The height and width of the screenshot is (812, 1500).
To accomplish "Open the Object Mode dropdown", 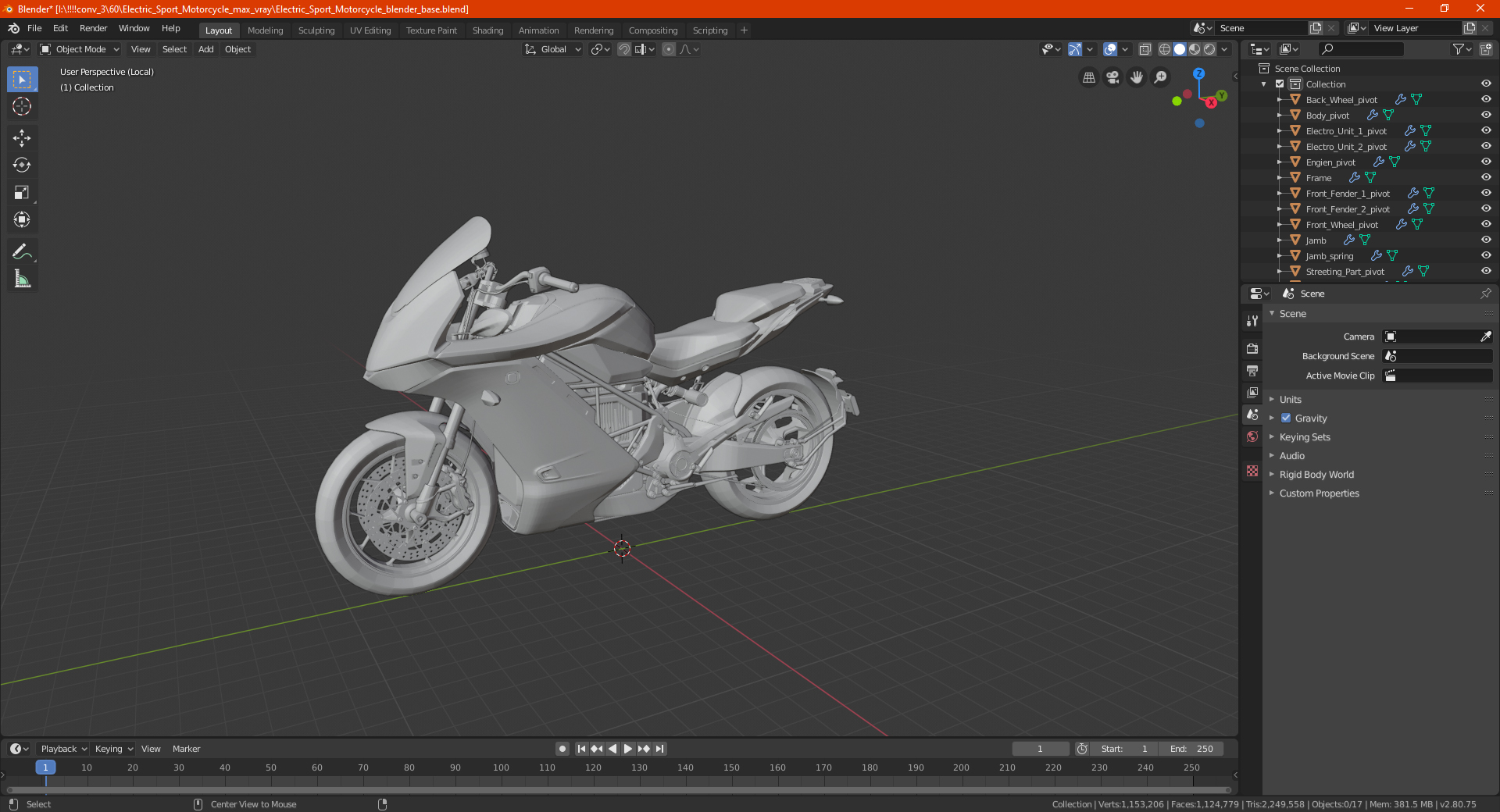I will [x=79, y=49].
